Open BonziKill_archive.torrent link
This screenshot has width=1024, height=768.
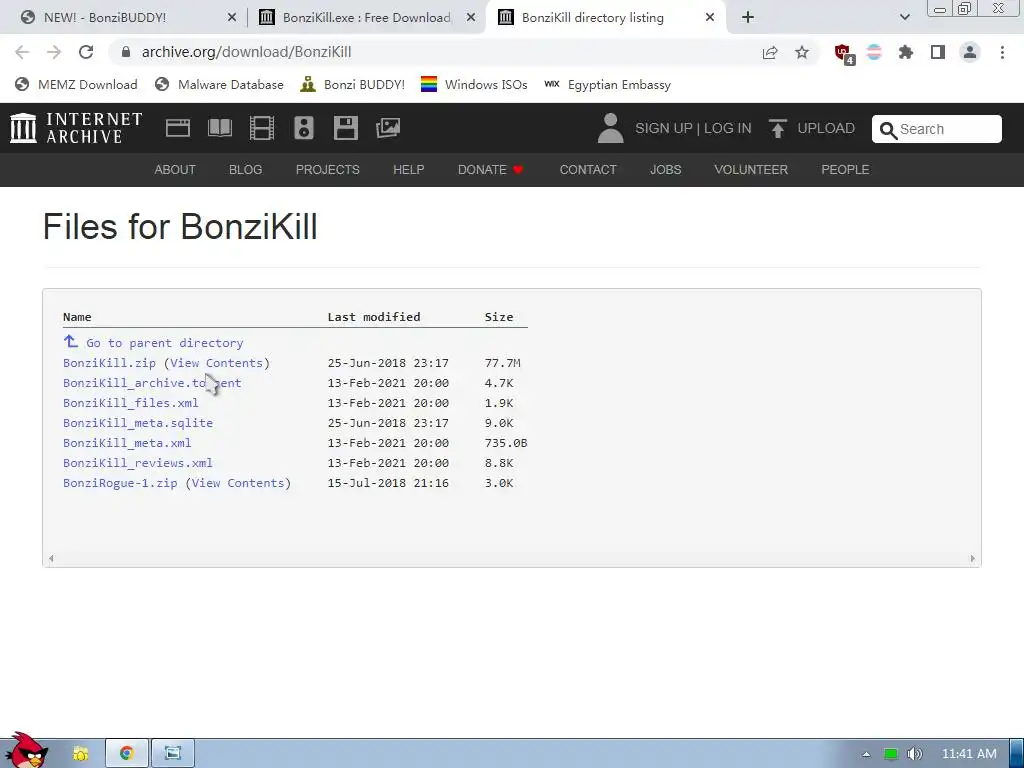click(x=152, y=383)
